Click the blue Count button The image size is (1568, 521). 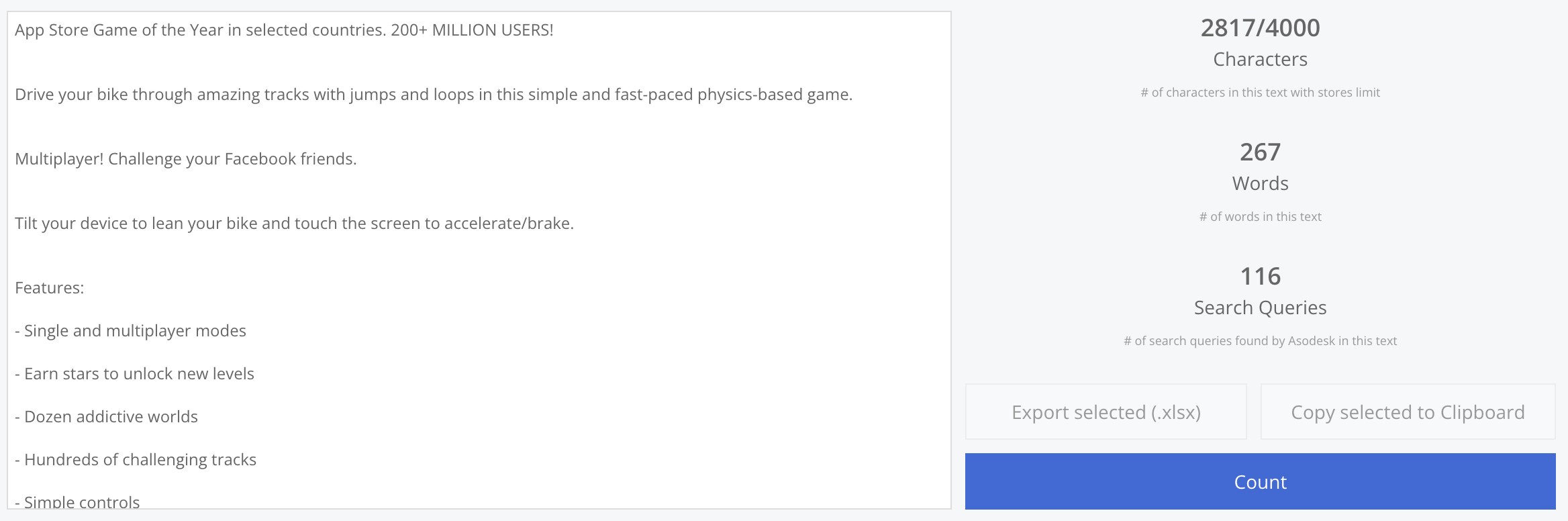pyautogui.click(x=1260, y=481)
